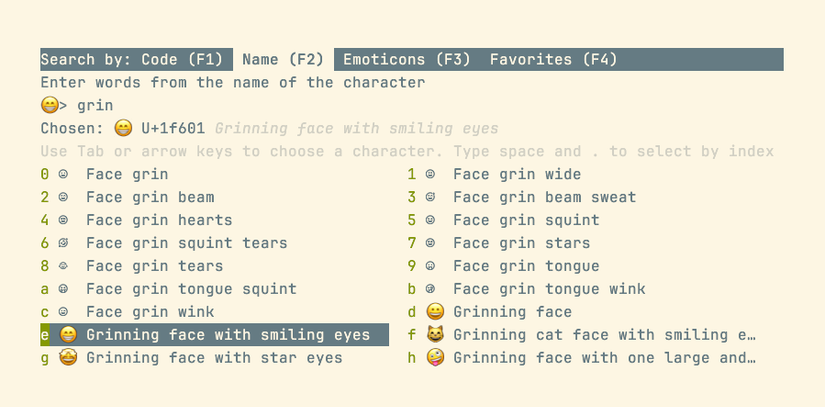Click the Grinning face emoji icon

pos(434,312)
